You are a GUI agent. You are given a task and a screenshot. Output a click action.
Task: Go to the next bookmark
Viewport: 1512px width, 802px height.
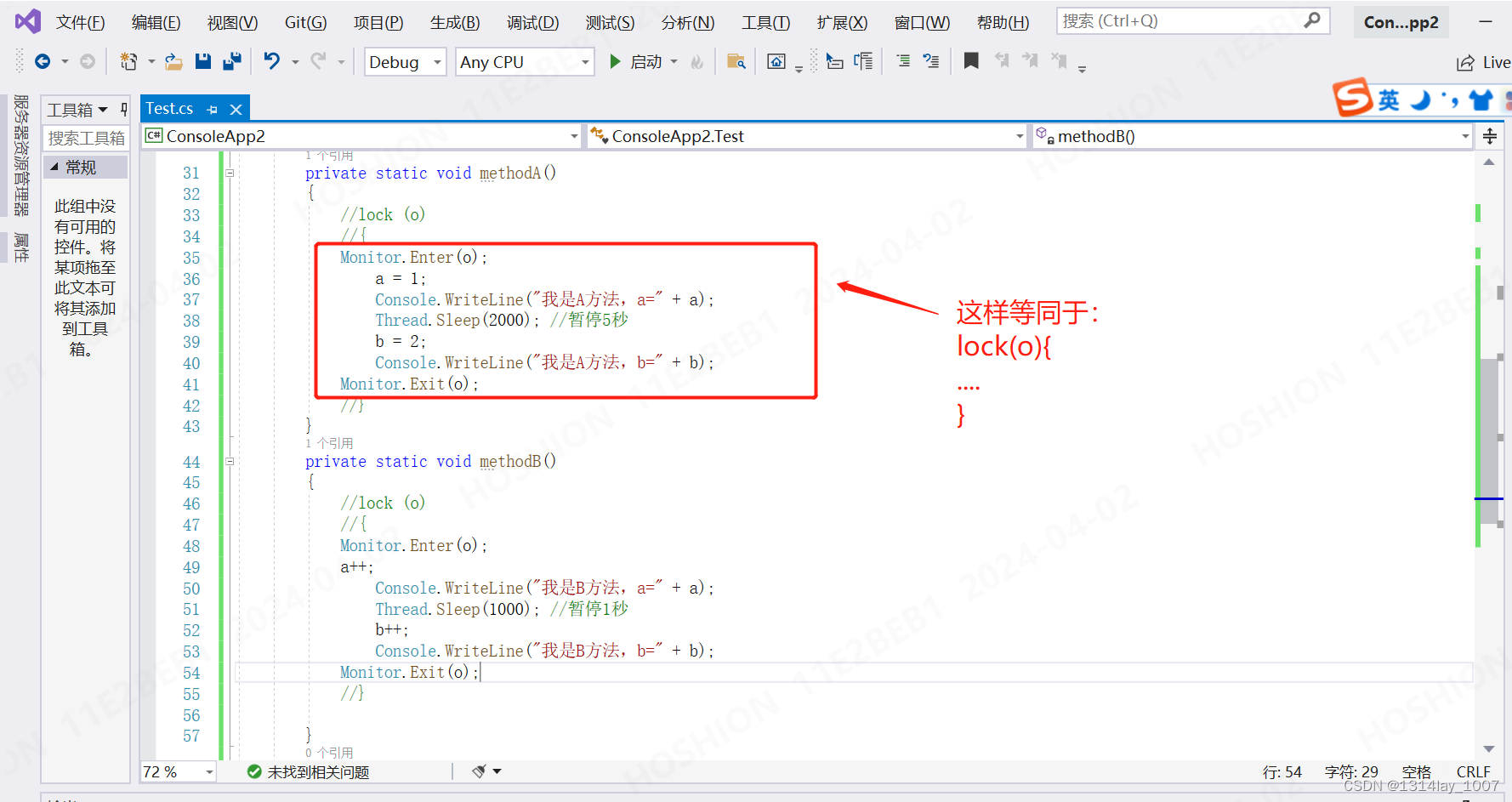click(1030, 60)
